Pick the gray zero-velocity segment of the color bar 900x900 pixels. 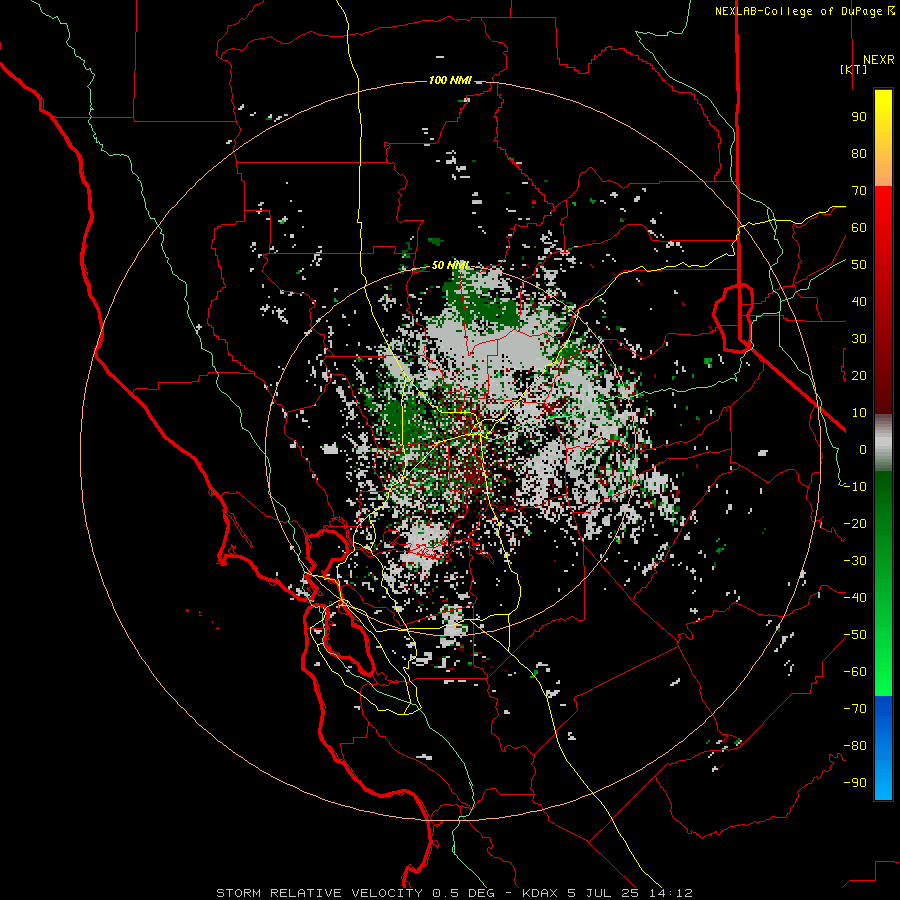click(x=883, y=443)
